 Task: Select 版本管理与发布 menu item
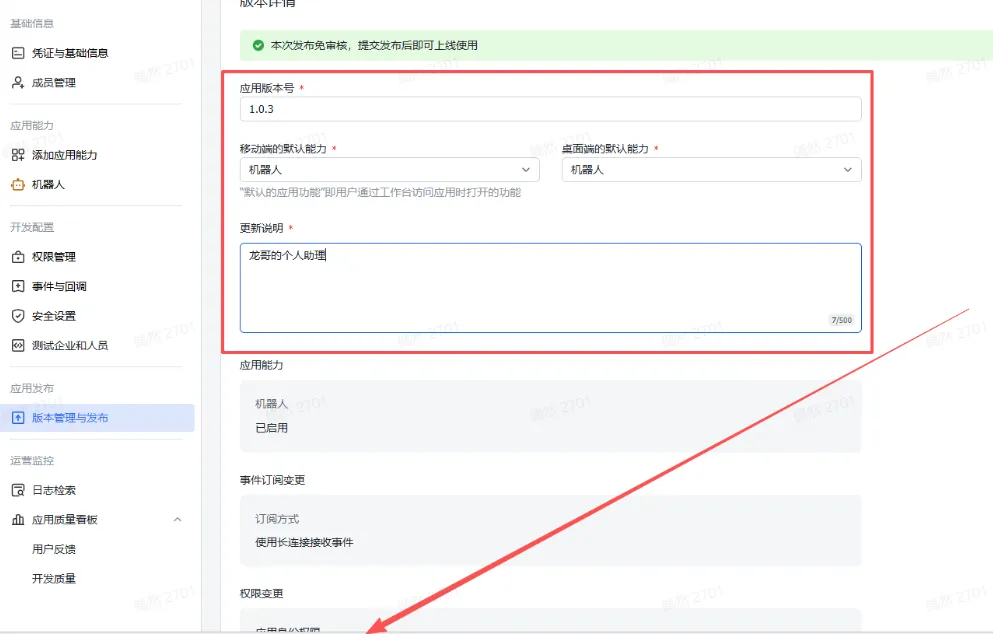tap(97, 417)
